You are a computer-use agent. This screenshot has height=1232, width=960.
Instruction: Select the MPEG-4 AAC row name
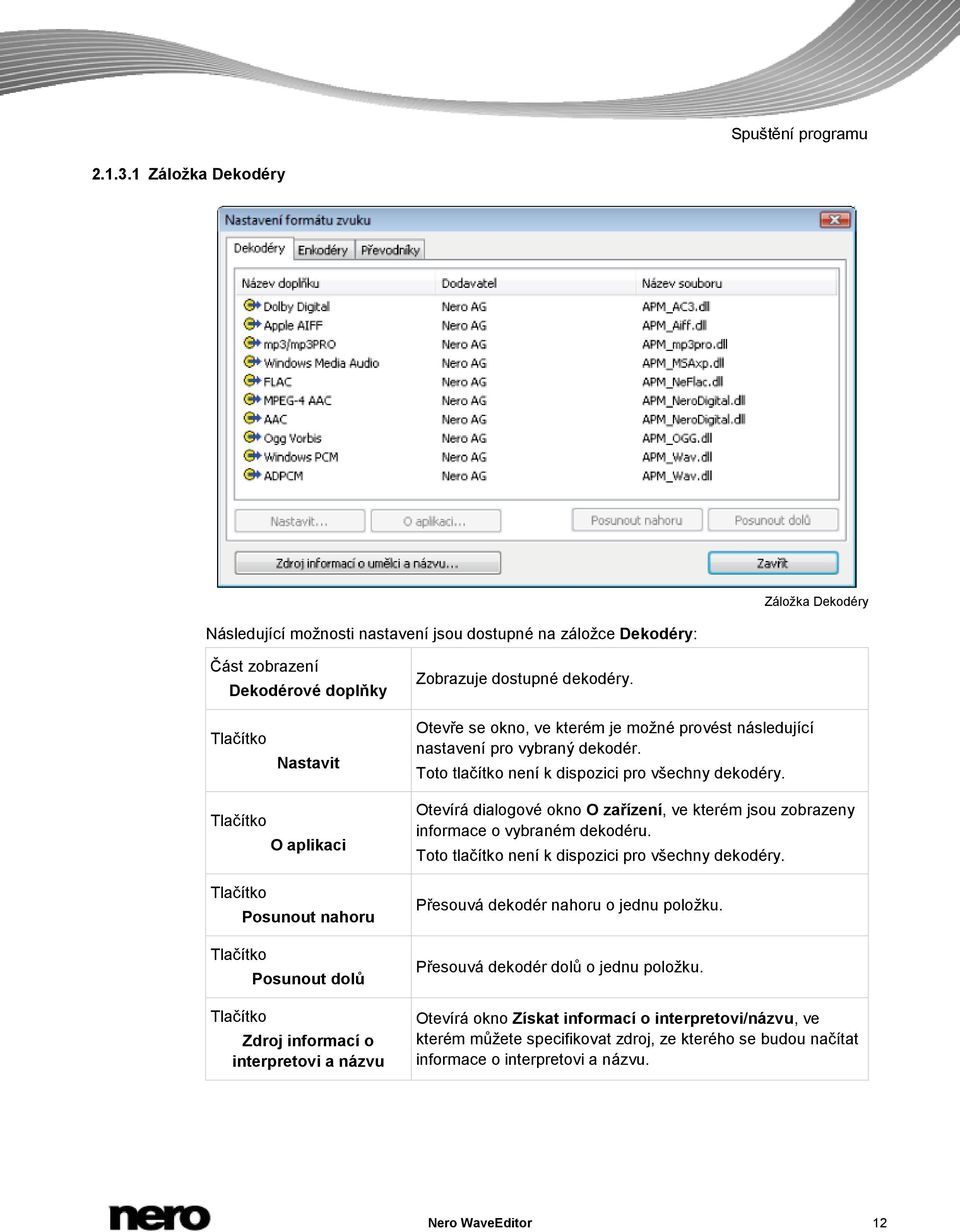pos(297,401)
